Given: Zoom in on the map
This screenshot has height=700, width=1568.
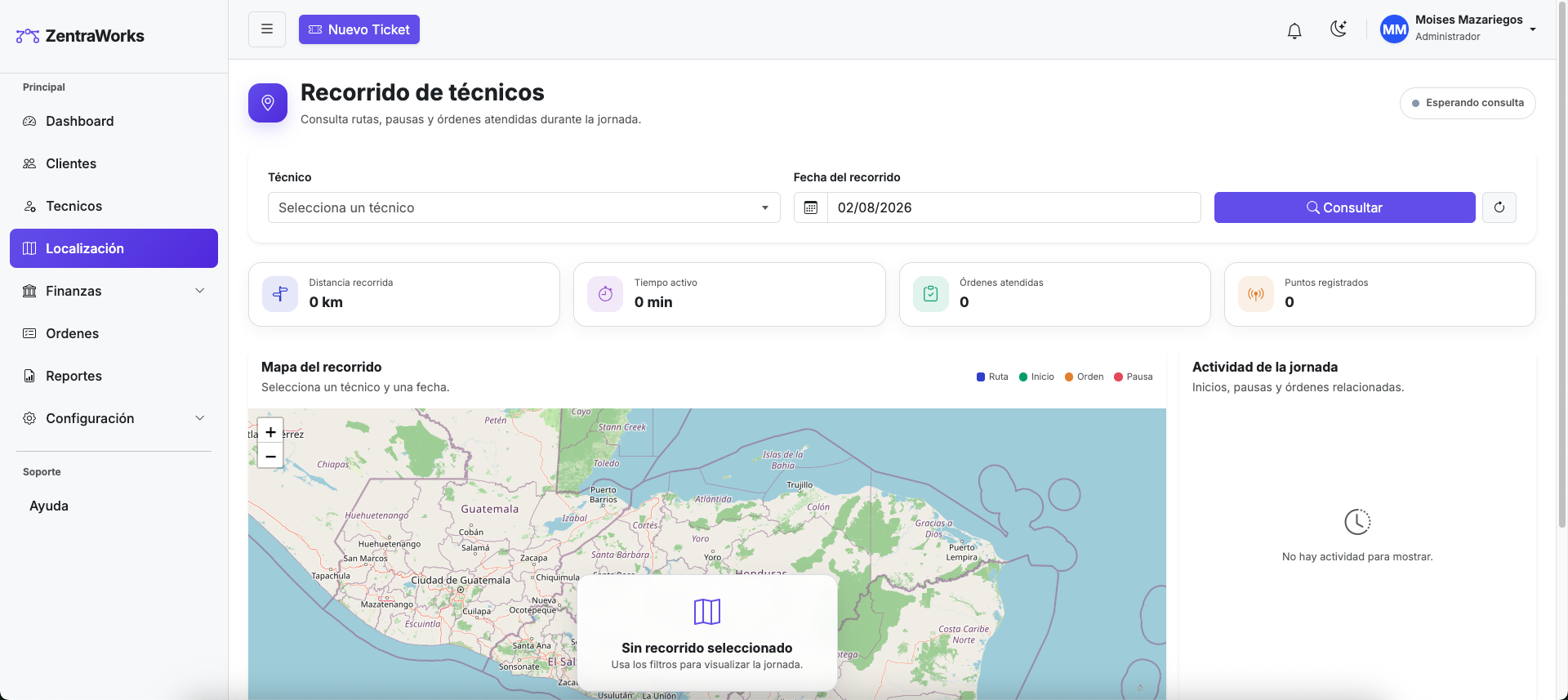Looking at the screenshot, I should 270,431.
